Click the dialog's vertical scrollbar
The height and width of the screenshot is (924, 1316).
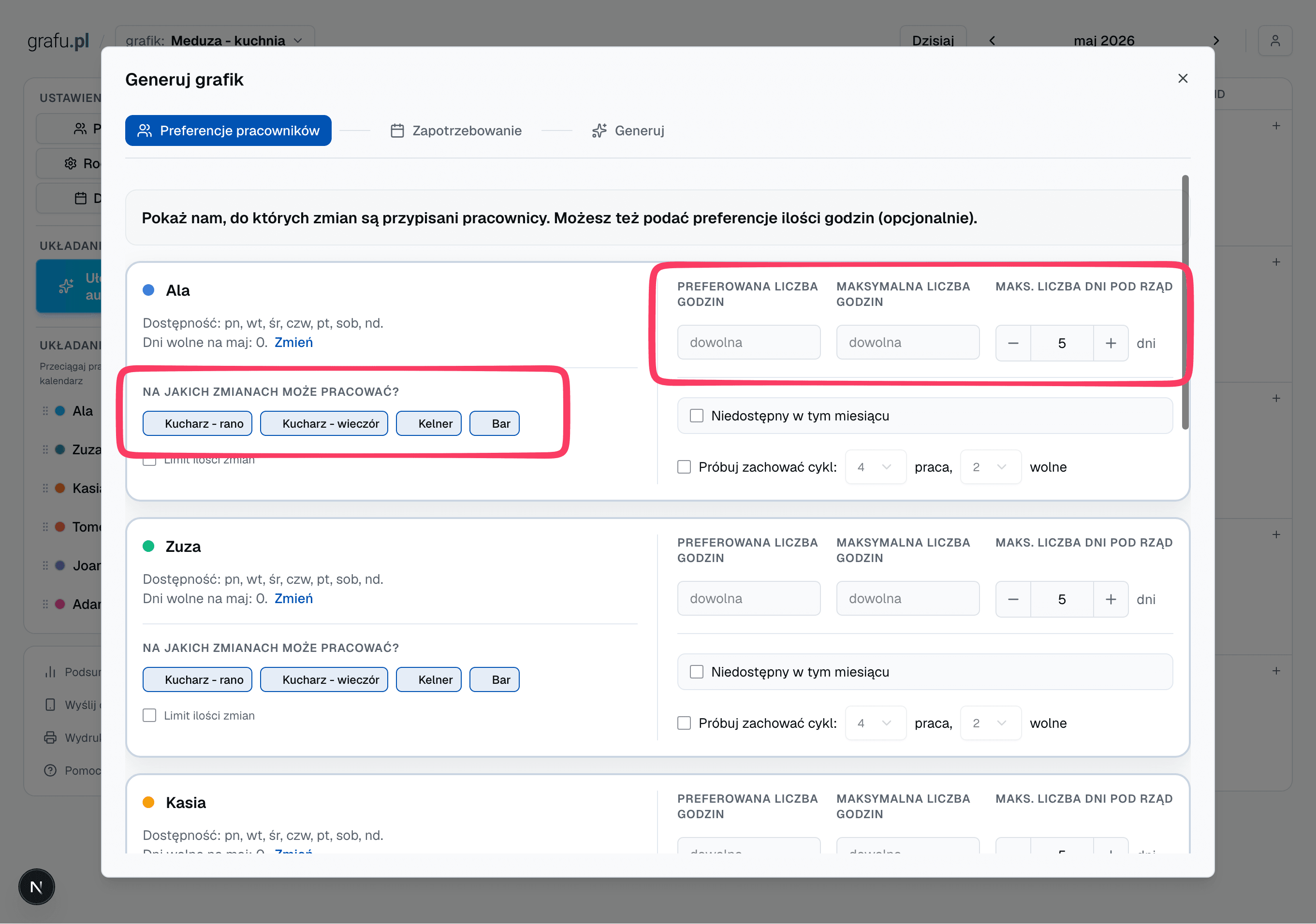(1185, 302)
